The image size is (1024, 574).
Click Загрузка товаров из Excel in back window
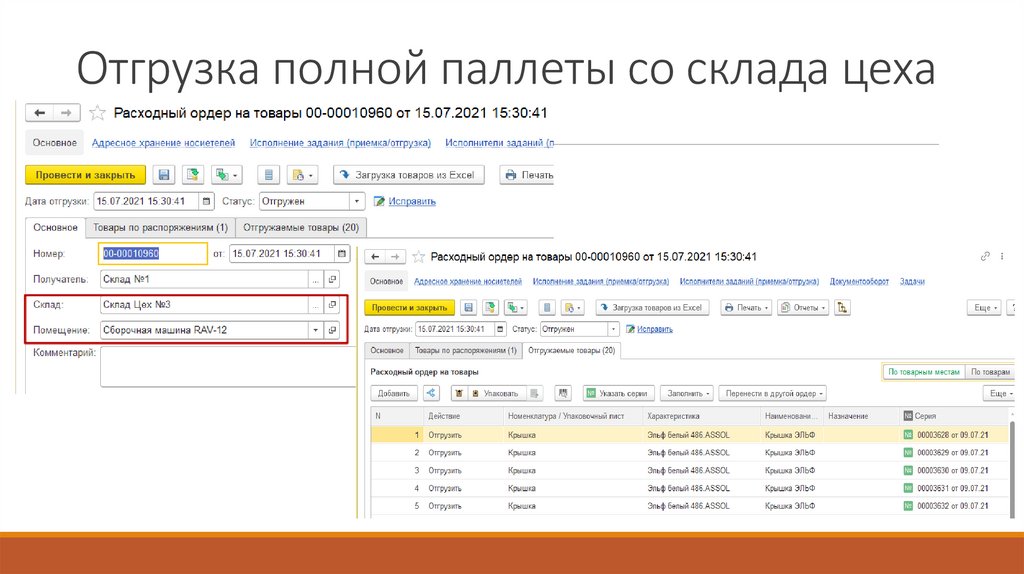tap(409, 175)
